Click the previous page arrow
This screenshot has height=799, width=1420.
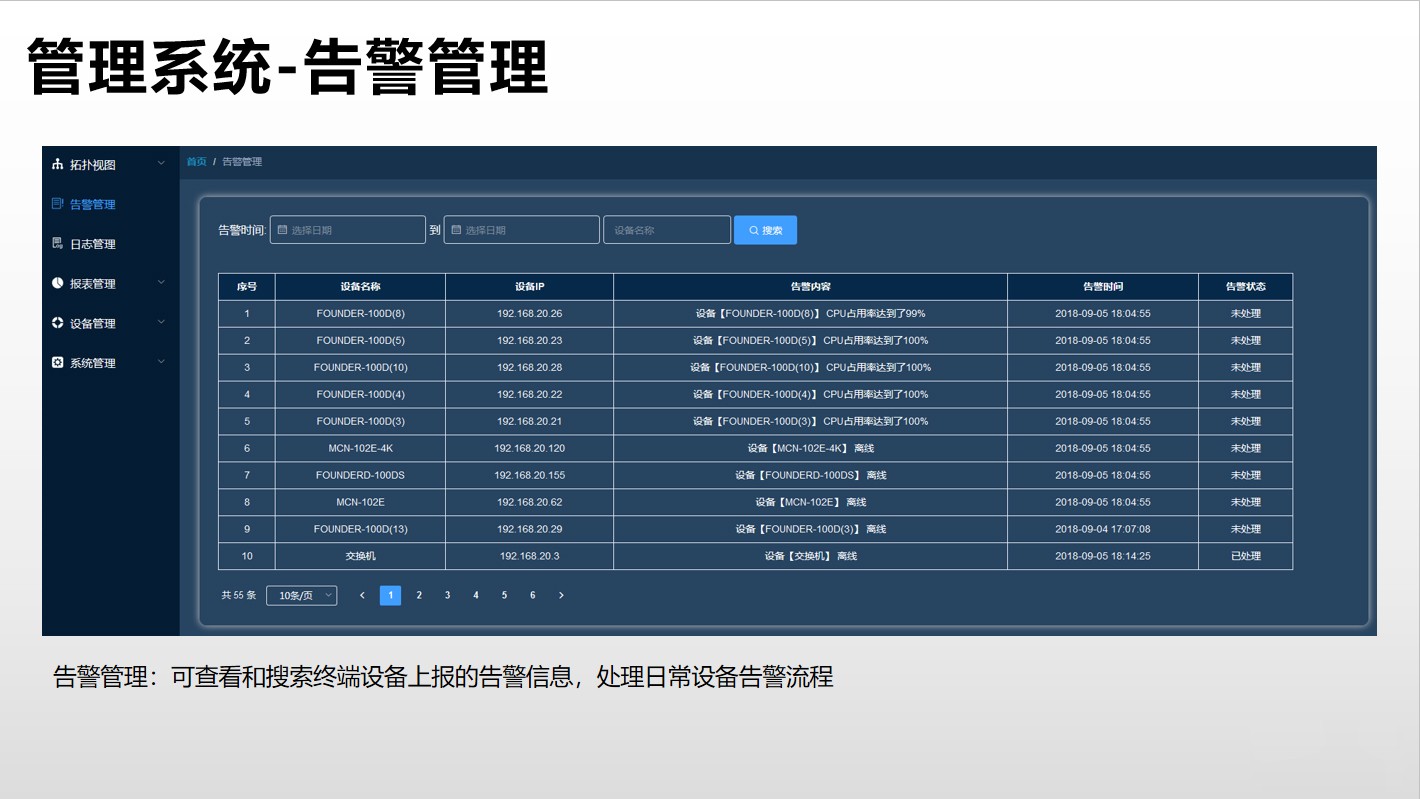point(362,595)
